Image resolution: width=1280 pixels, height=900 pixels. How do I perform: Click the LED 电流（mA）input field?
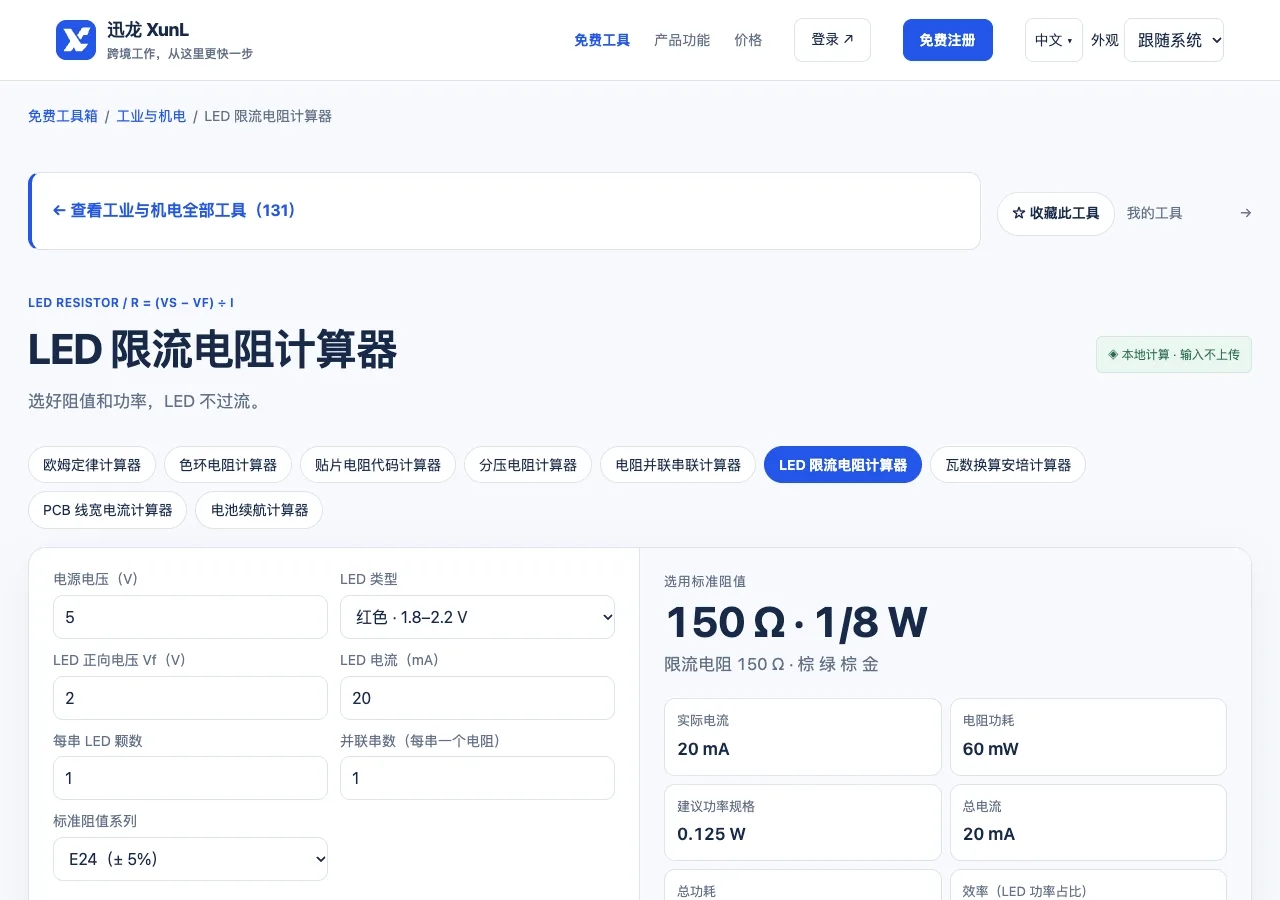[478, 698]
